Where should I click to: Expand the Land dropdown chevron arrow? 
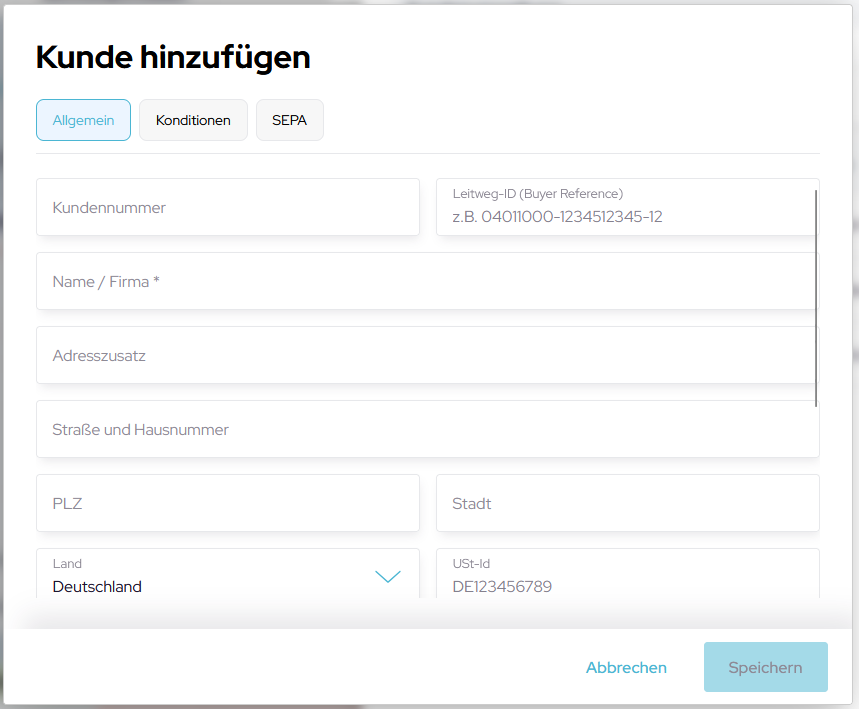[387, 577]
